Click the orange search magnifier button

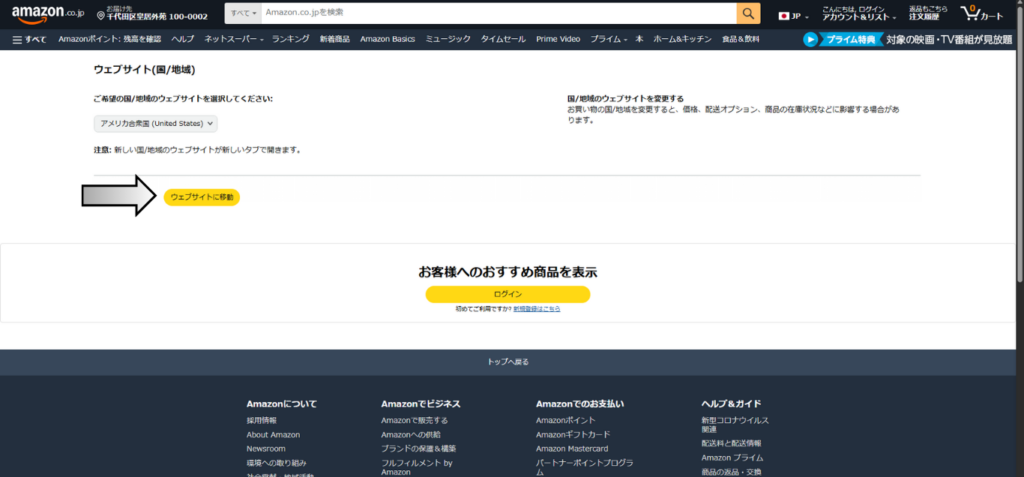(x=748, y=13)
